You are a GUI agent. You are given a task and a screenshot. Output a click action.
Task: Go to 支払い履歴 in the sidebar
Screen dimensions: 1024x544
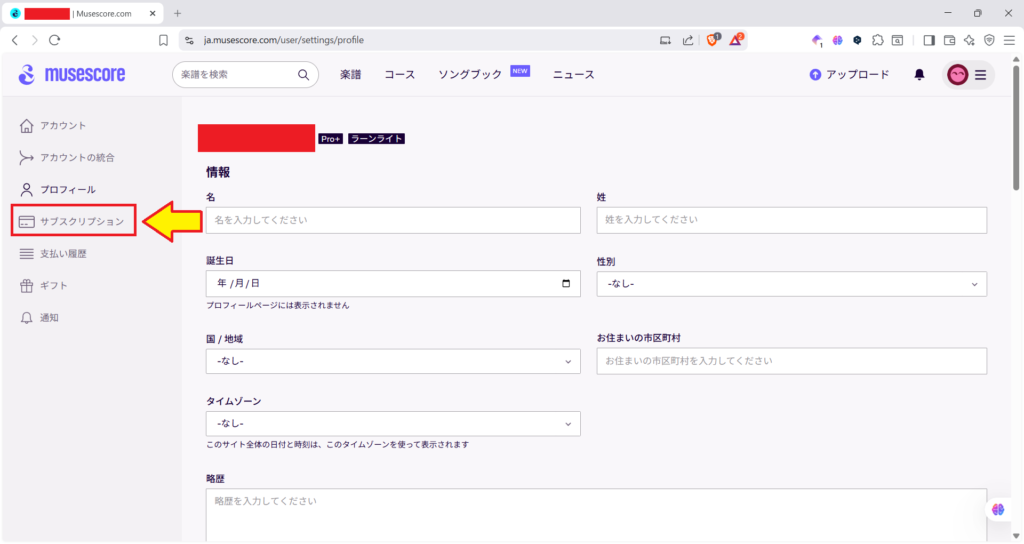(x=63, y=254)
